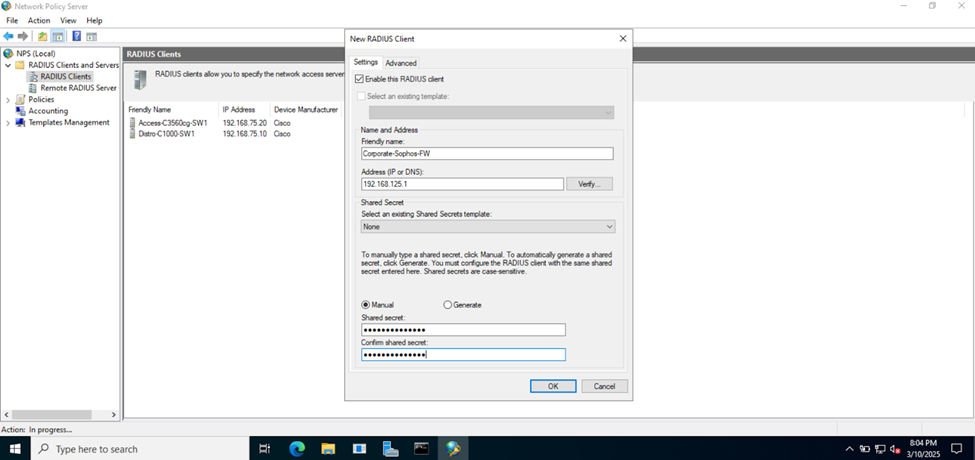Select the Manual shared secret option
This screenshot has height=460, width=975.
(366, 305)
